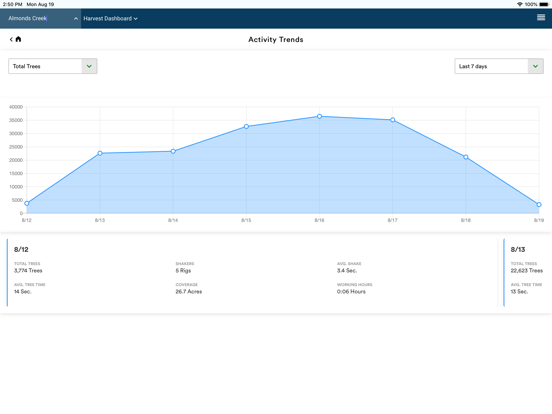This screenshot has height=414, width=552.
Task: Click the 2:50 PM status bar clock
Action: 12,4
